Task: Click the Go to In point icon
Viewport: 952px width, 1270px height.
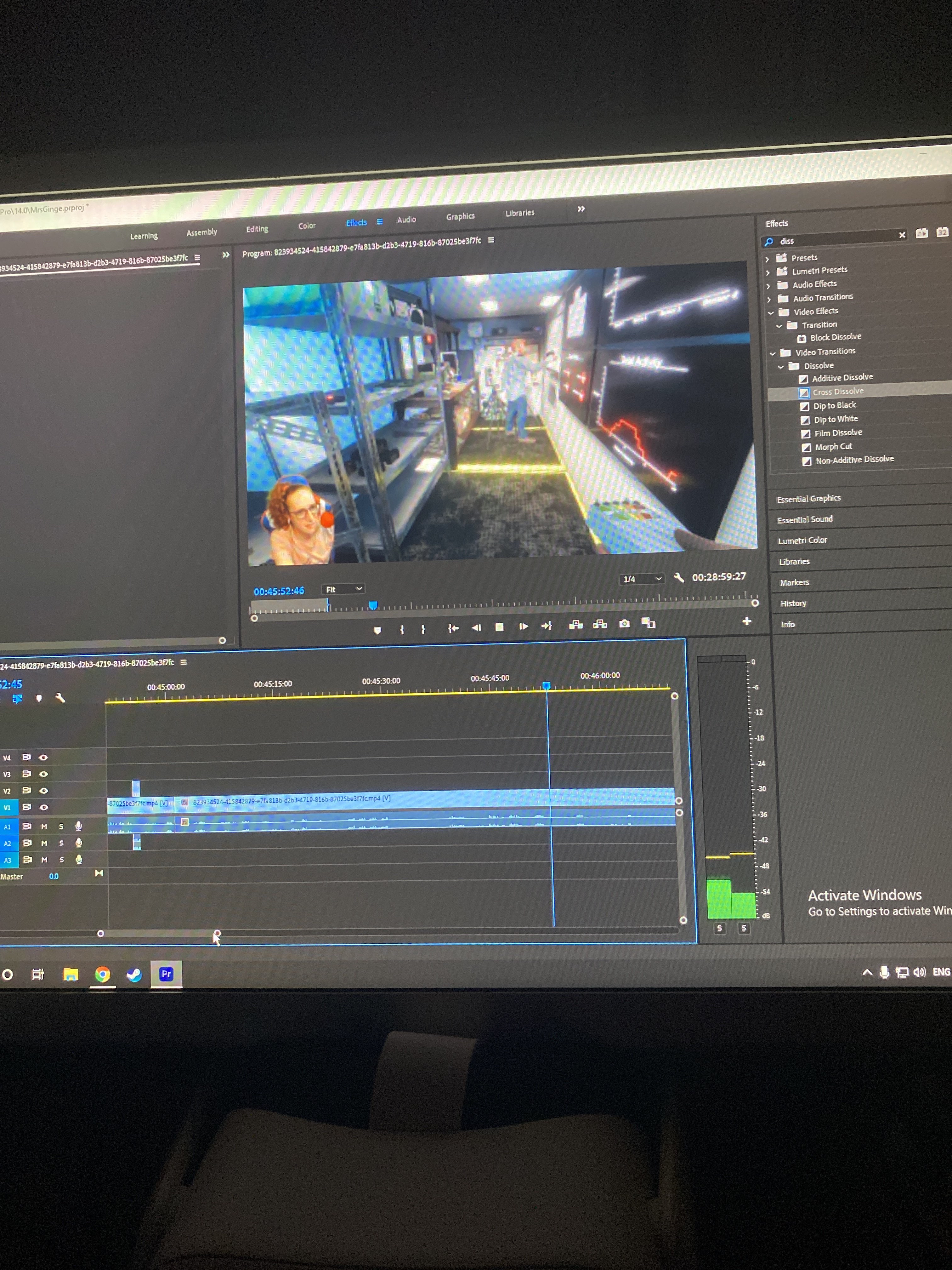Action: coord(453,629)
